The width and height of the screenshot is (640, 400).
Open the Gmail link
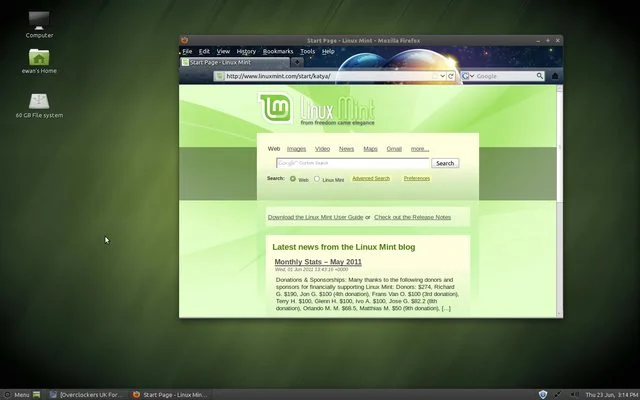[394, 149]
